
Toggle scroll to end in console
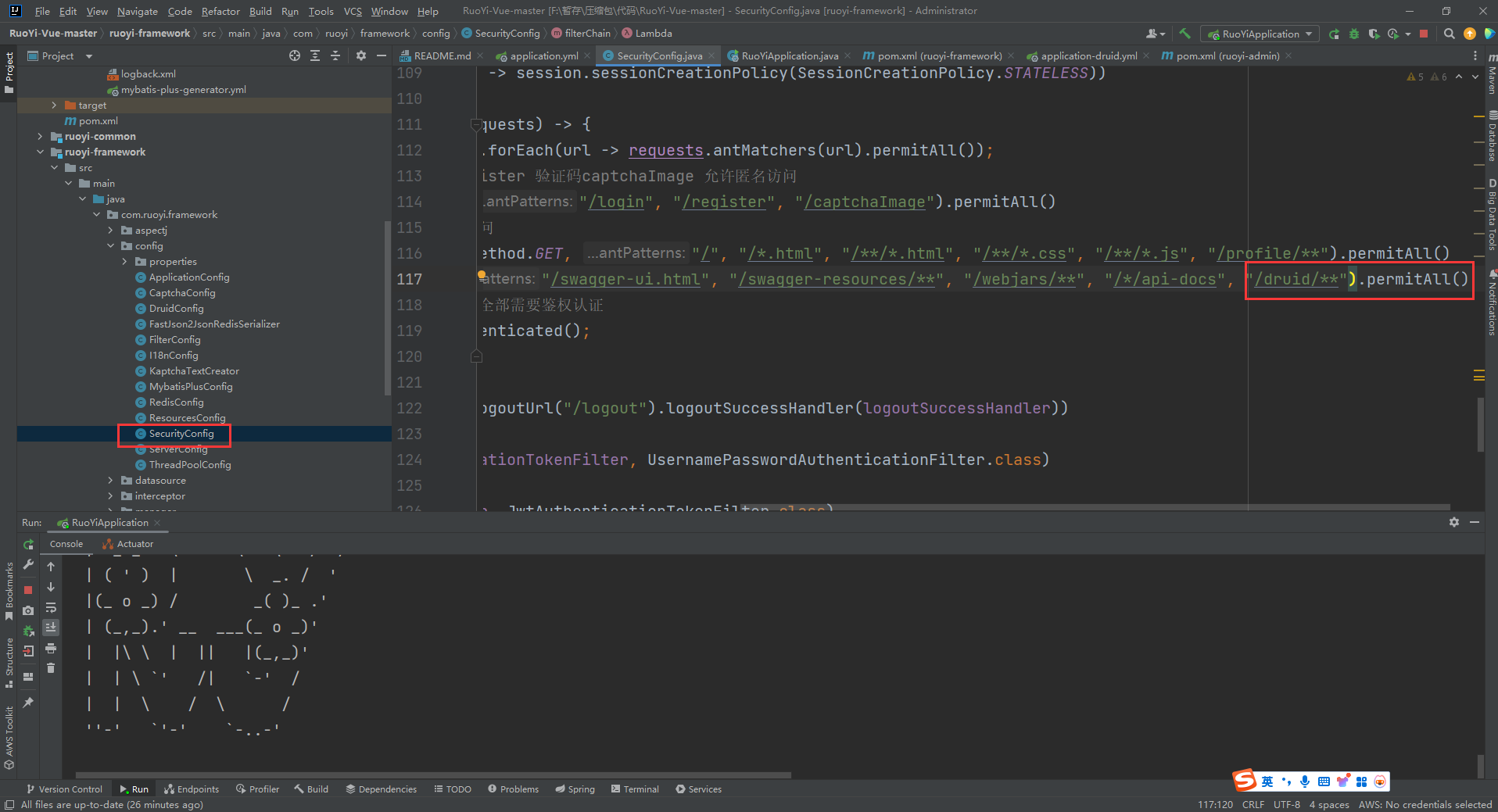51,628
